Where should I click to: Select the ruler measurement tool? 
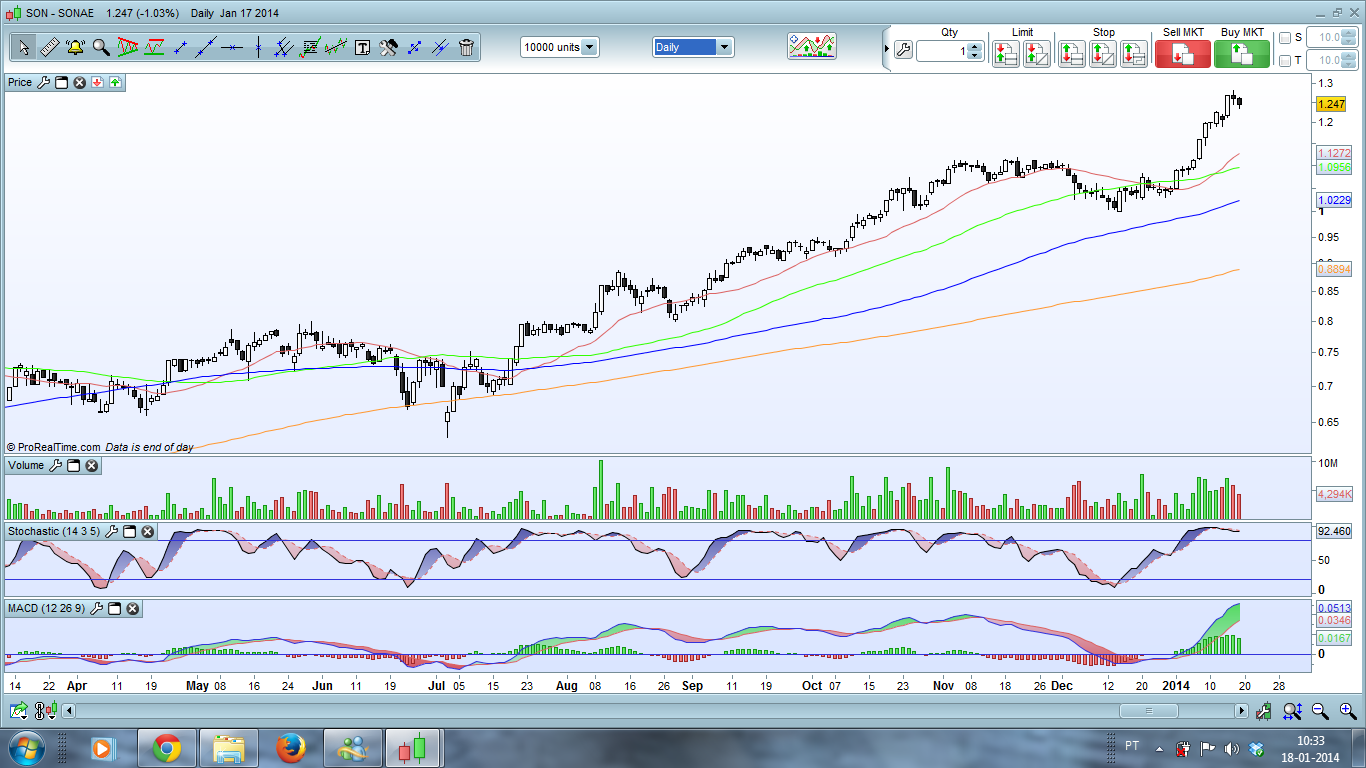(49, 47)
